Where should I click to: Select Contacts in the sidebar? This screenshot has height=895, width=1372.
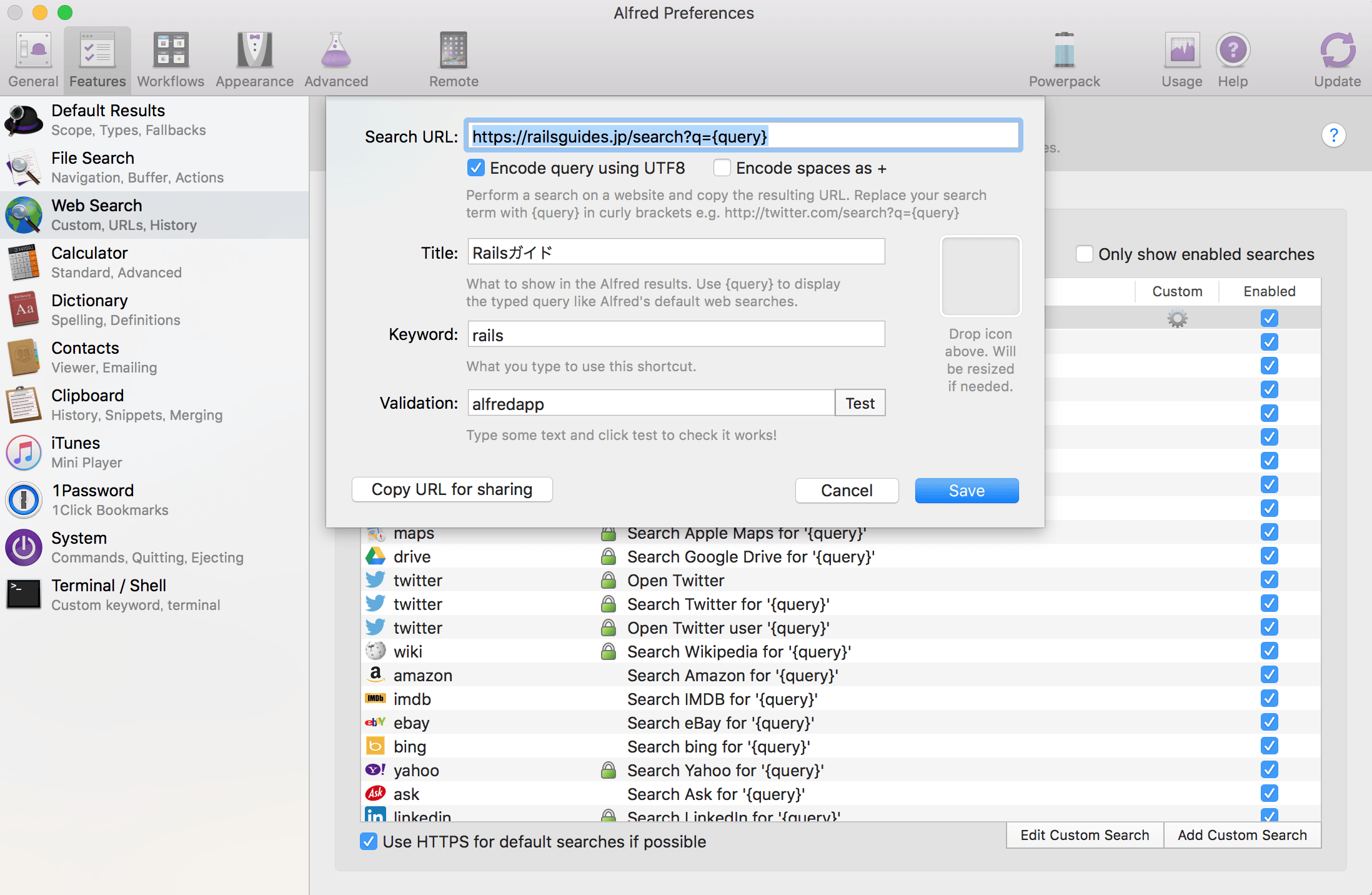coord(154,357)
